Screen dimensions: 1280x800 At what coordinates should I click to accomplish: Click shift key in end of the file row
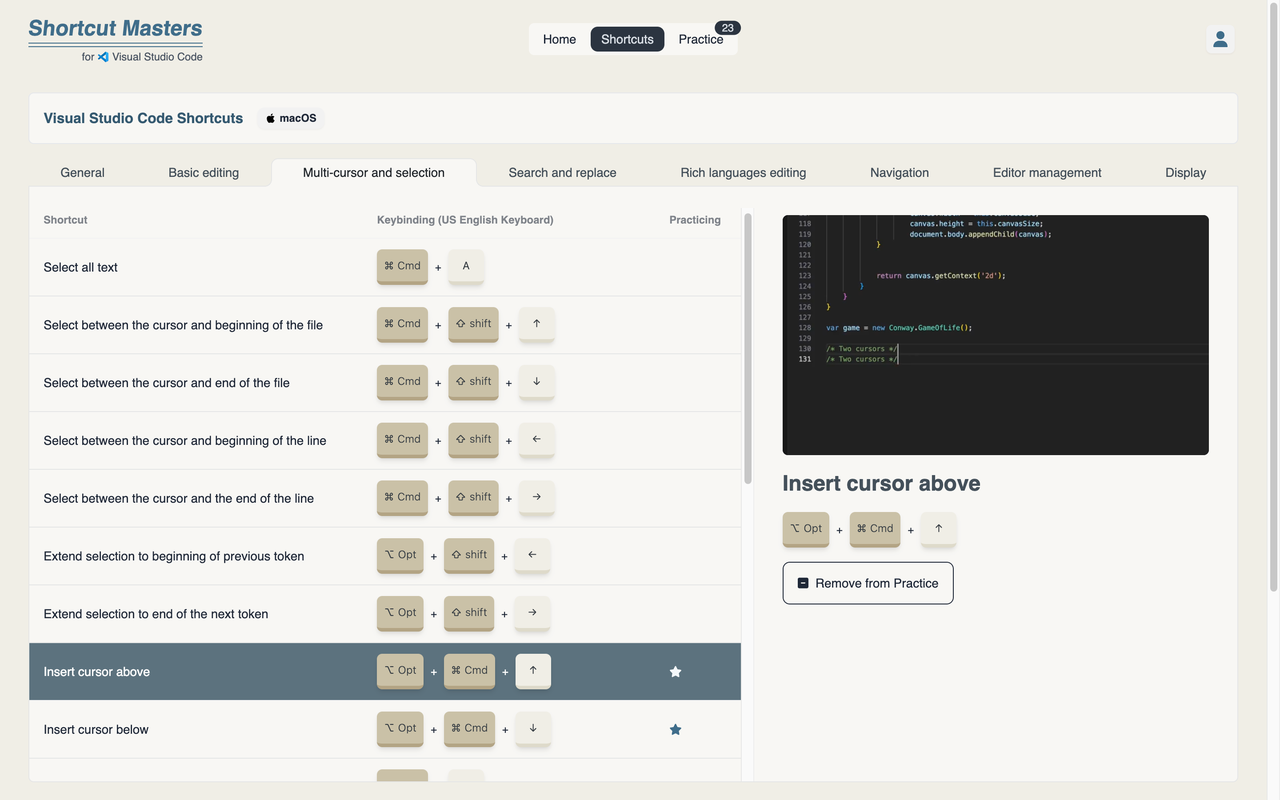pyautogui.click(x=473, y=383)
